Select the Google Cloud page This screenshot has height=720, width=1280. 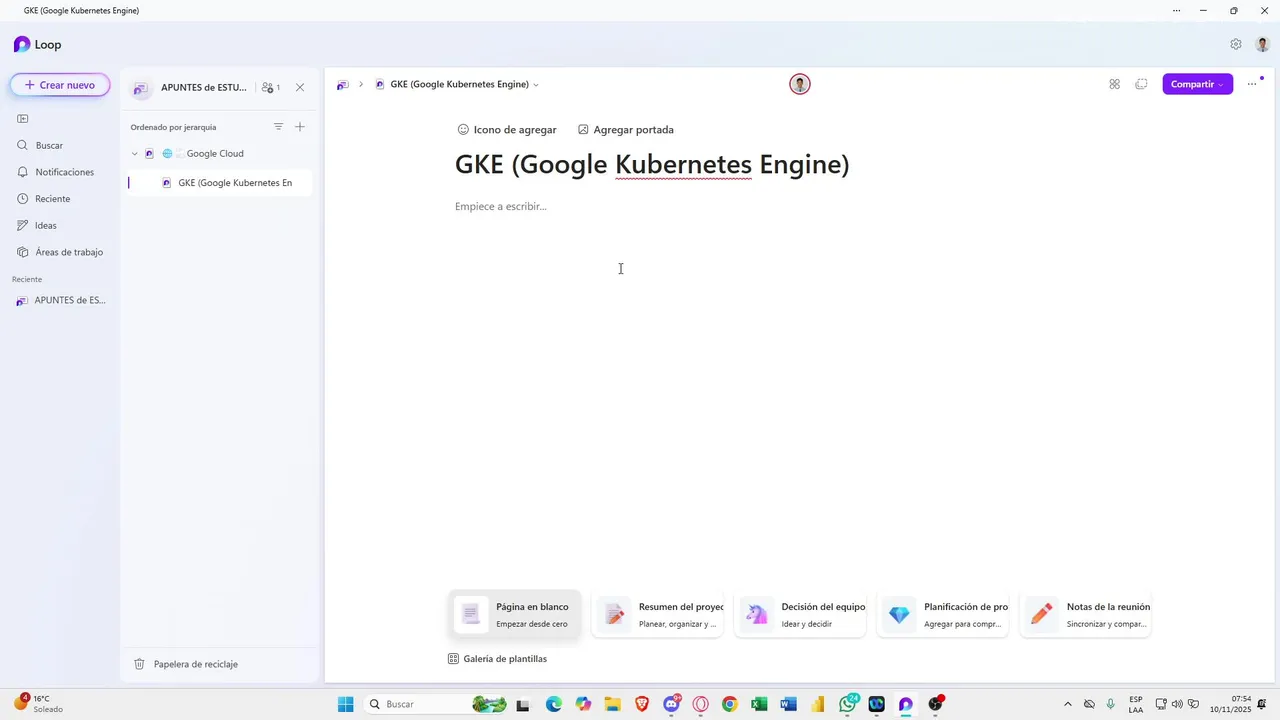coord(215,154)
